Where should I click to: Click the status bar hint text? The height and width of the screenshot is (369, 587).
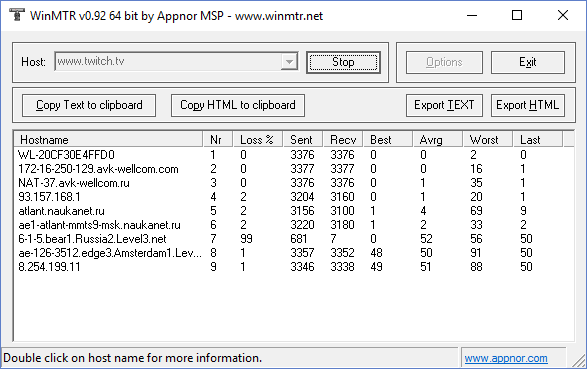(133, 358)
